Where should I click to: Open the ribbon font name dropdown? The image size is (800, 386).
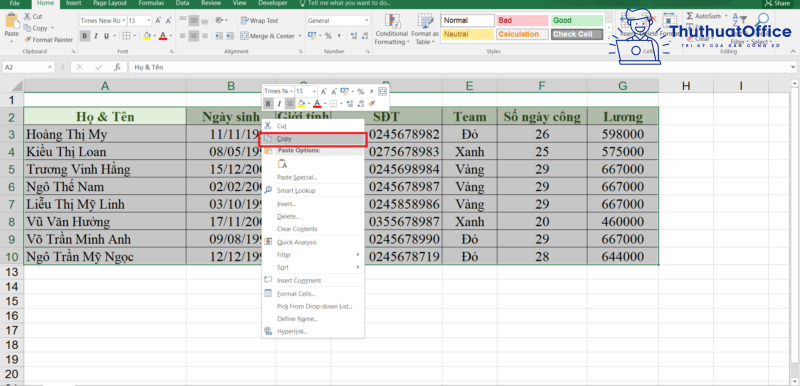pos(123,21)
